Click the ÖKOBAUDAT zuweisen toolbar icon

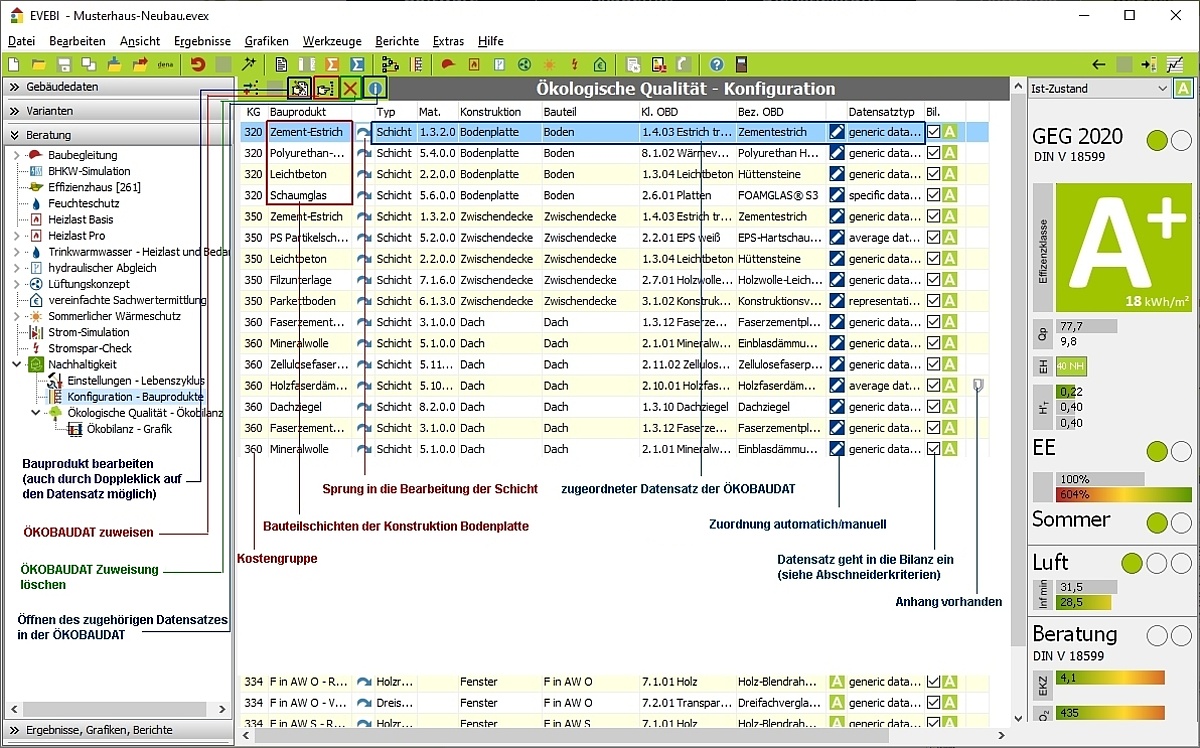pyautogui.click(x=325, y=89)
